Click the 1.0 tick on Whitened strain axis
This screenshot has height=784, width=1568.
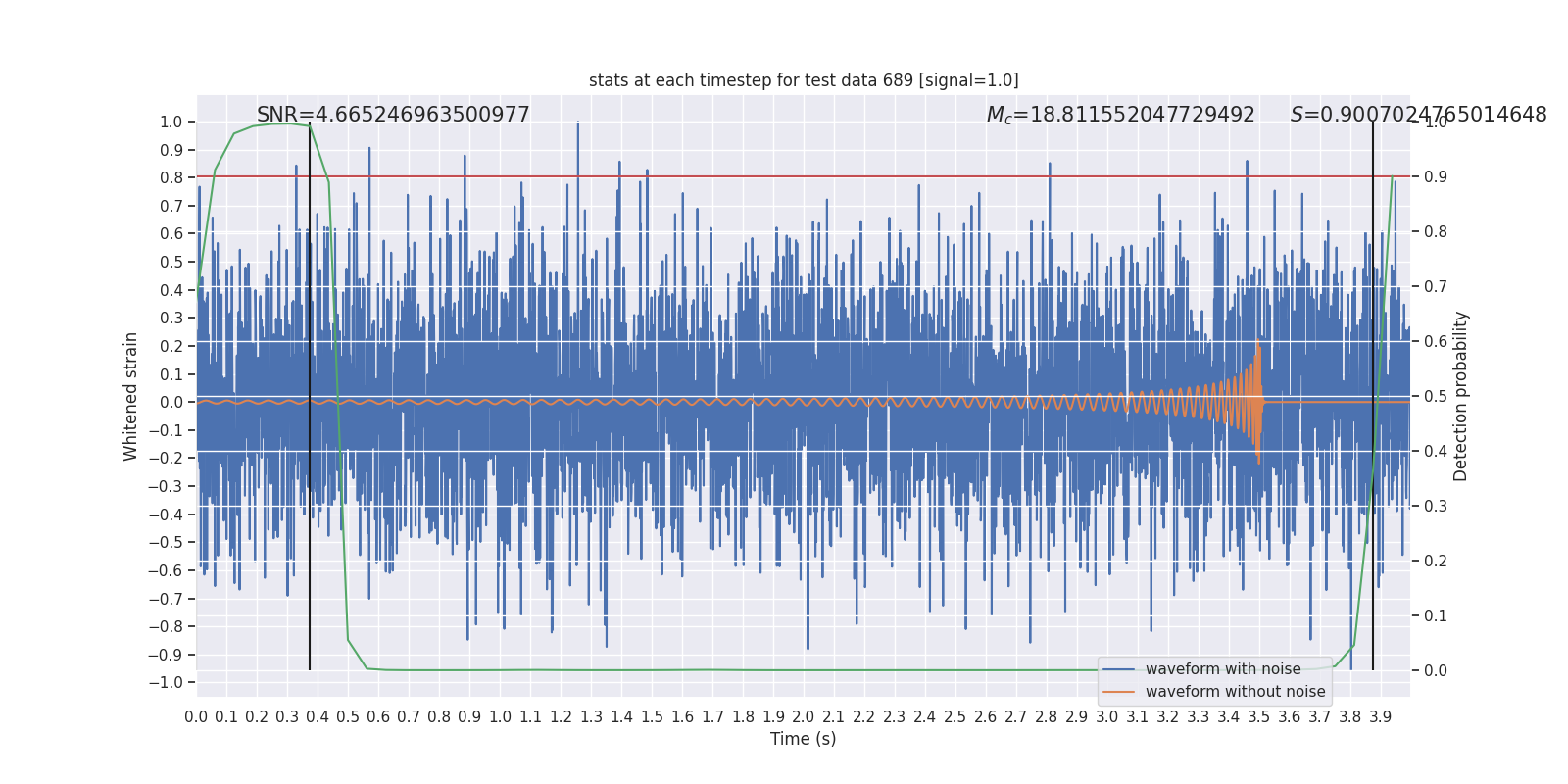[x=171, y=122]
